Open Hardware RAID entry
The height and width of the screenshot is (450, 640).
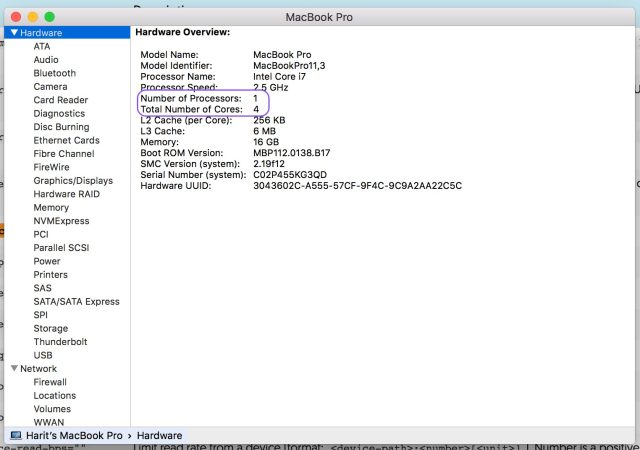67,194
